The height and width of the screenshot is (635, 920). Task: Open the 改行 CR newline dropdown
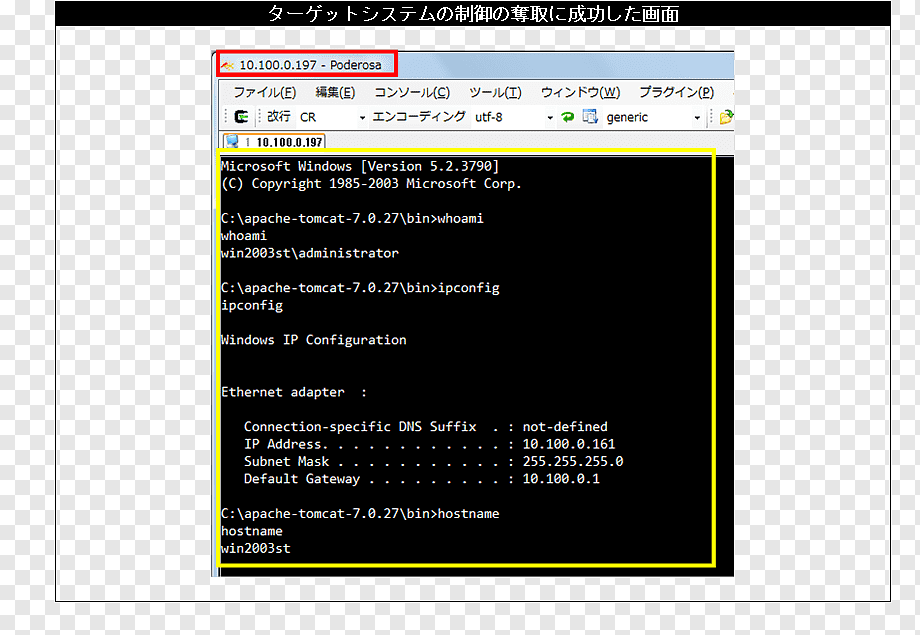click(332, 117)
